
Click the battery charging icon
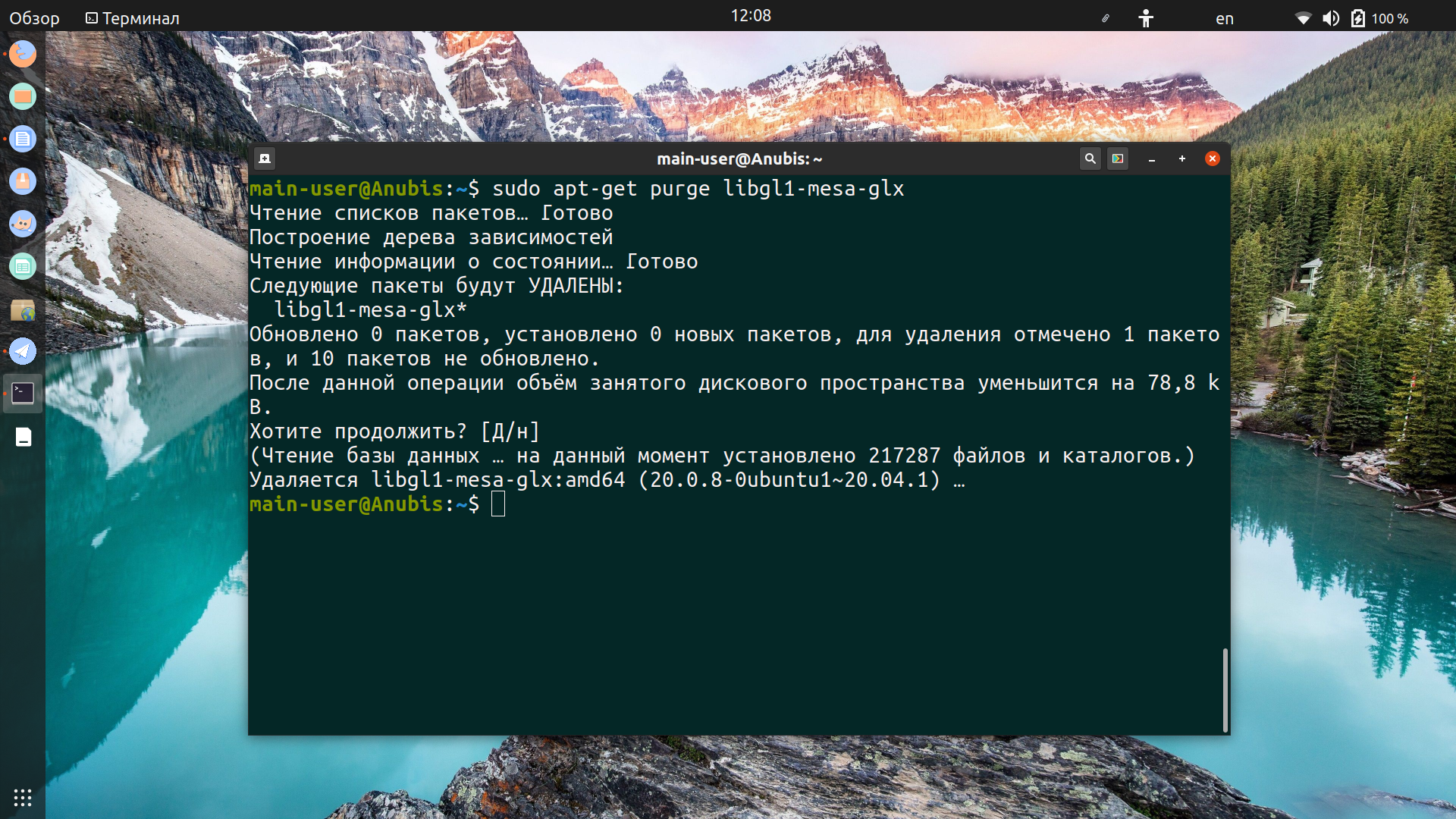point(1358,18)
